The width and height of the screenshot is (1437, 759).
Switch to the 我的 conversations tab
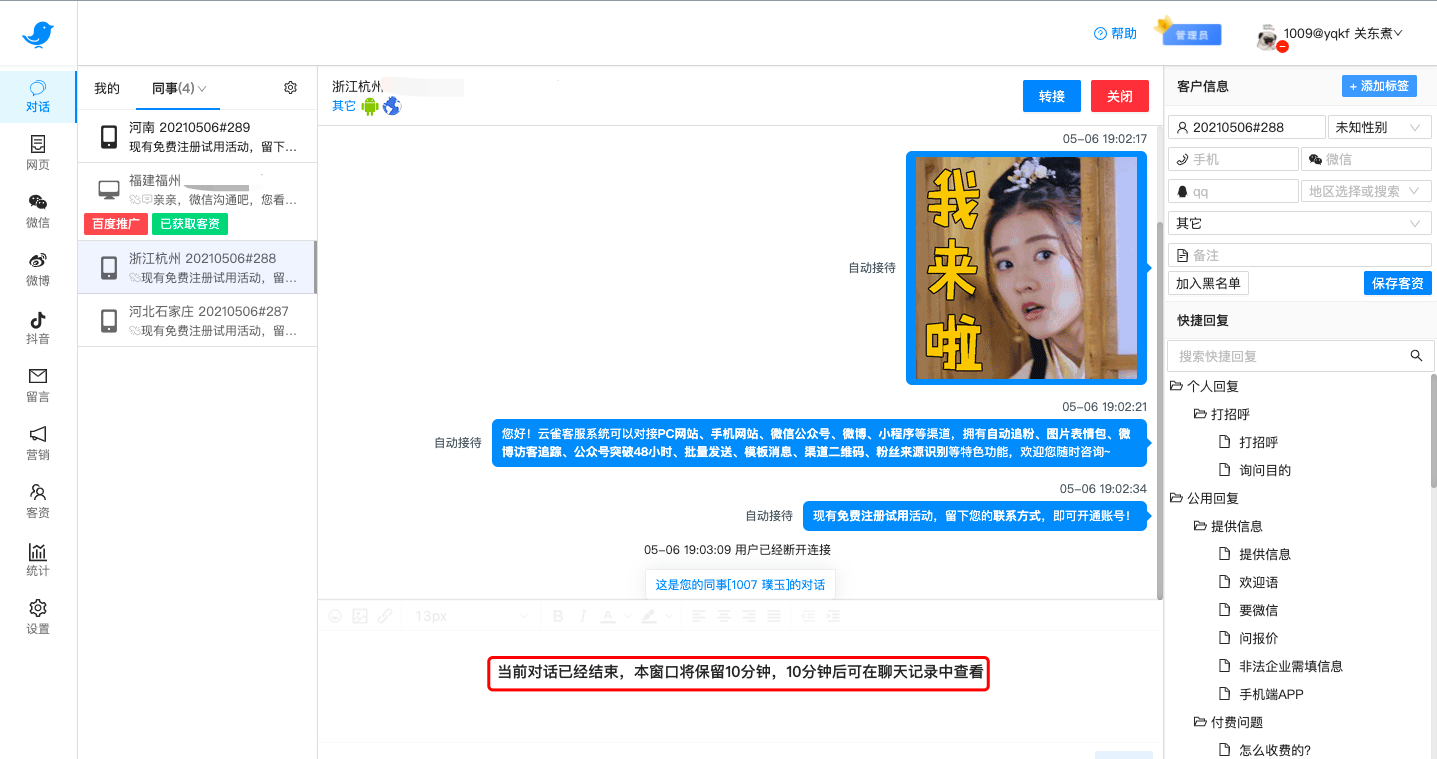tap(106, 88)
